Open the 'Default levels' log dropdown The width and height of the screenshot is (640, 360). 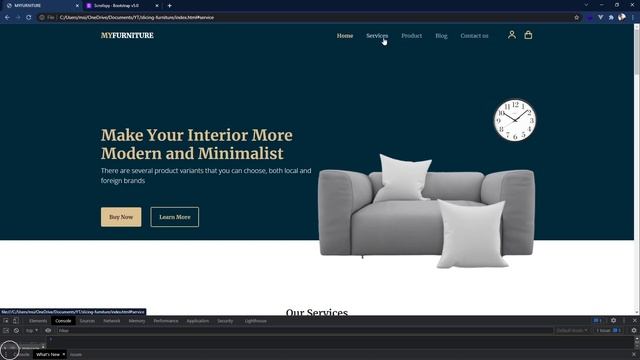coord(571,331)
